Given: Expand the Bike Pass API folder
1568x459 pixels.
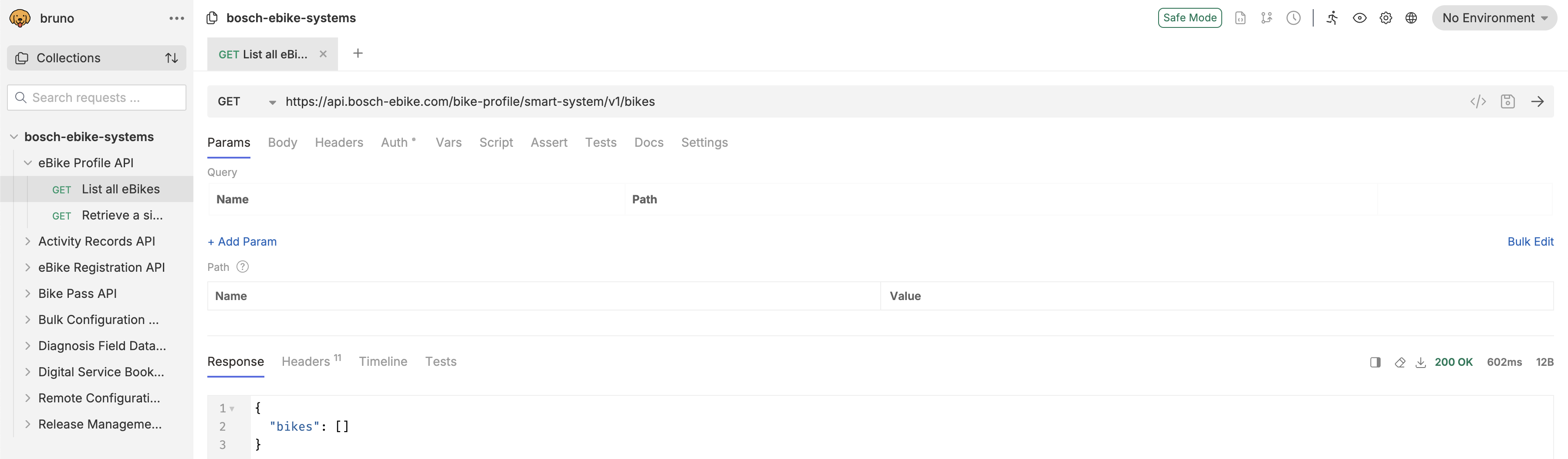Looking at the screenshot, I should (28, 294).
